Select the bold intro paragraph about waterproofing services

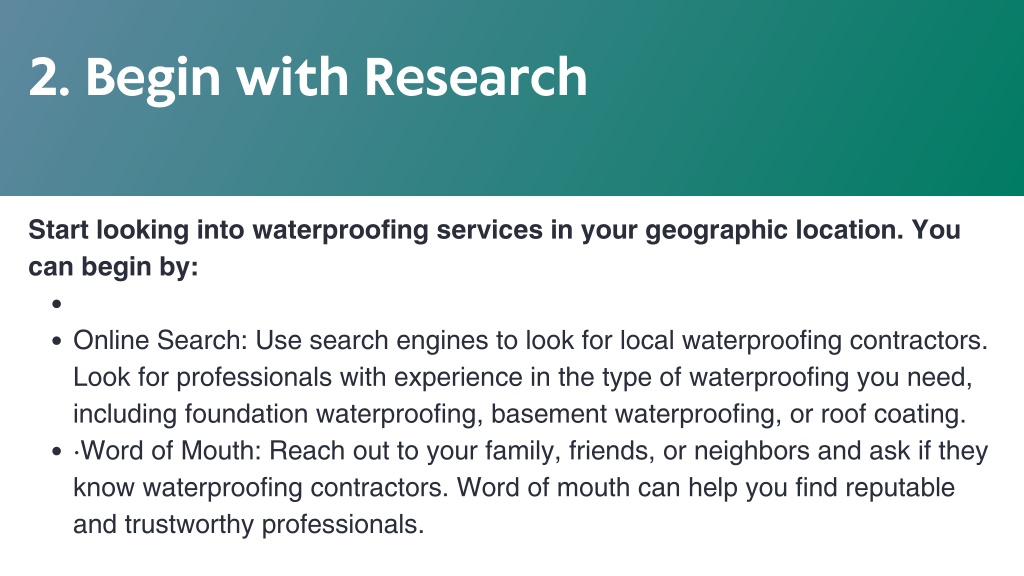494,248
